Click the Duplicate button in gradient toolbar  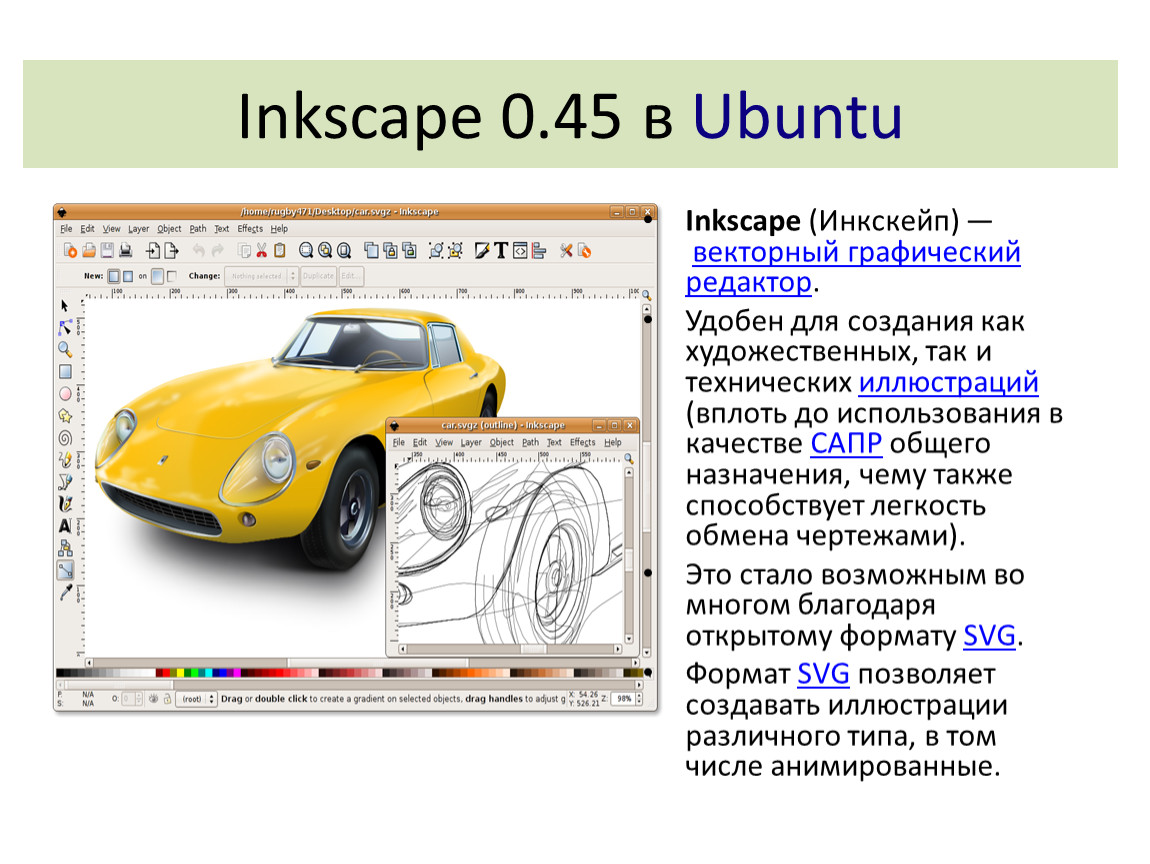pyautogui.click(x=318, y=277)
